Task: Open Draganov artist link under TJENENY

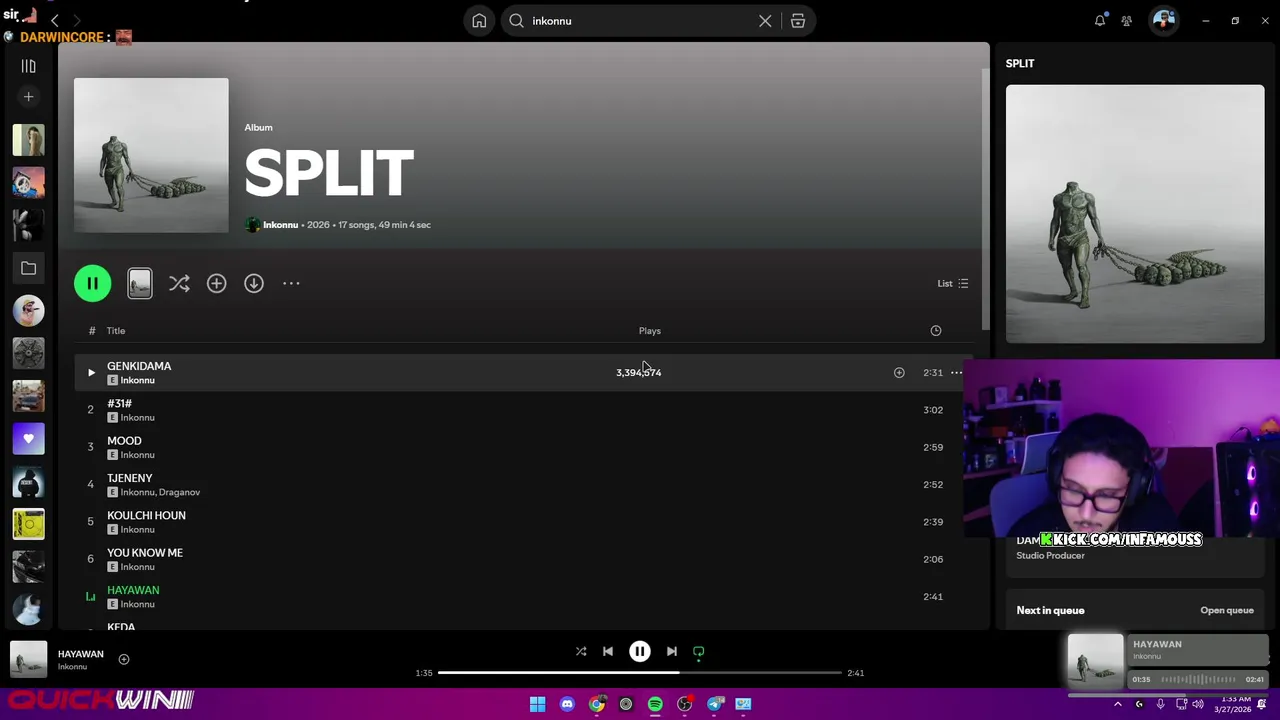Action: click(x=180, y=492)
